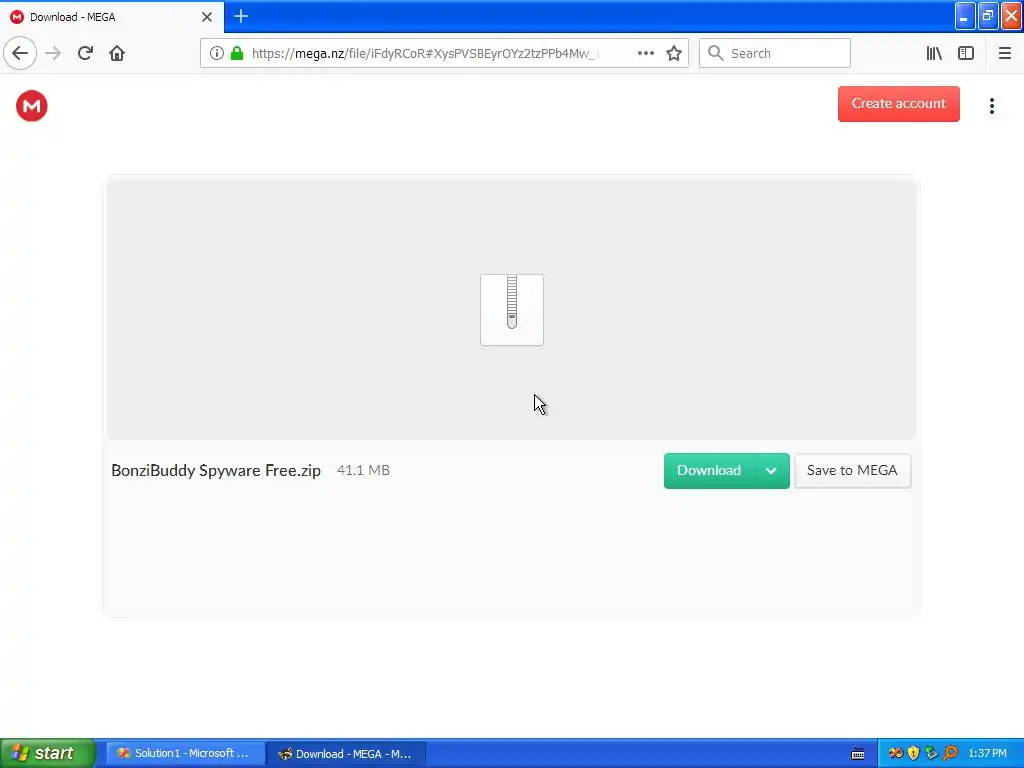
Task: Click the 1:37 PM system clock
Action: [987, 753]
